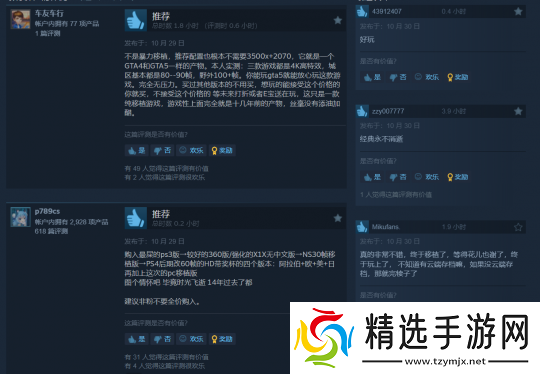Click '帐户内拥有 2,928 项产品' text
Screen dimensions: 540x374
71,222
